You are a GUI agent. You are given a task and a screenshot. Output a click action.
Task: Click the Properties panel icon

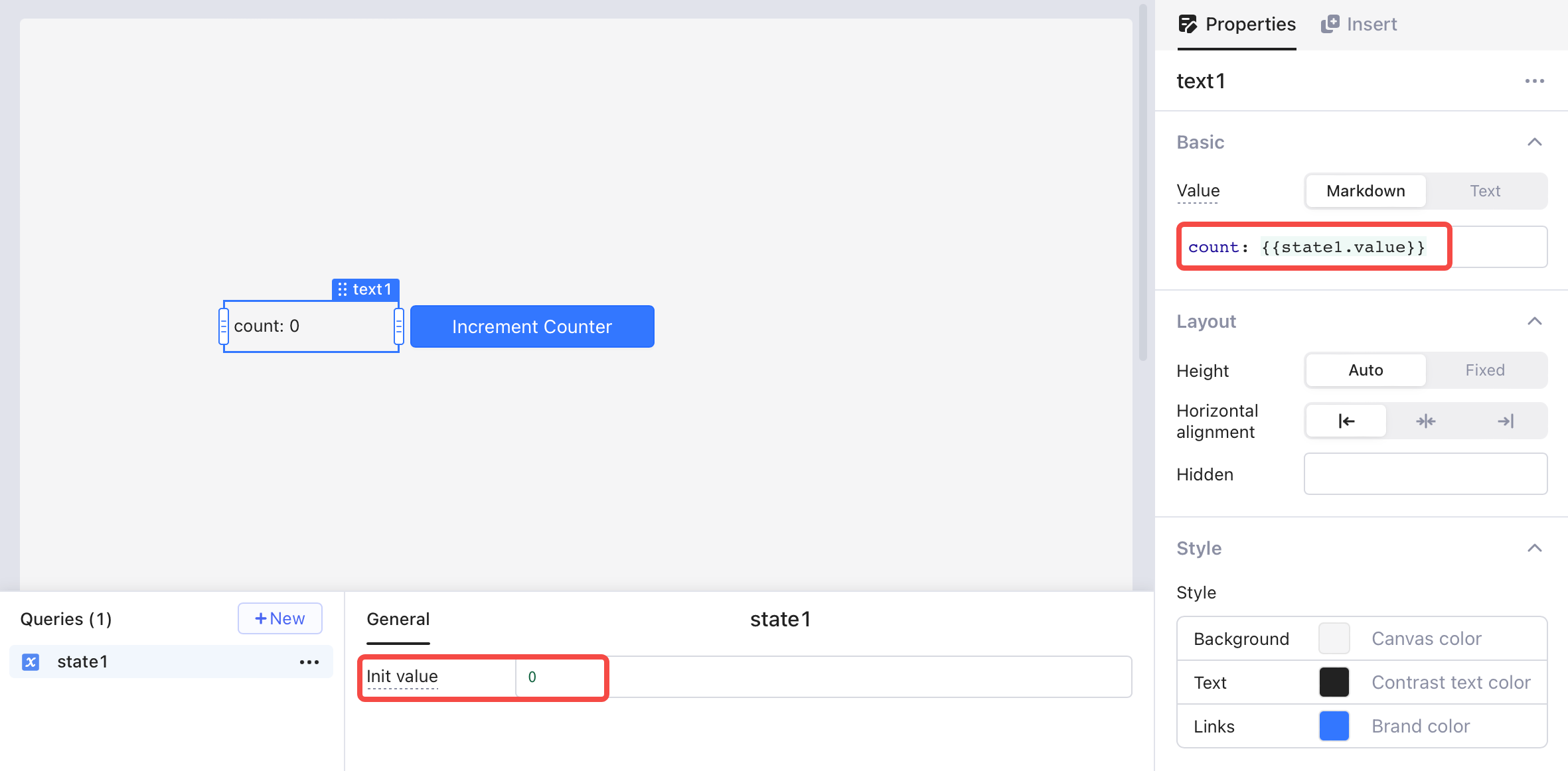click(1188, 25)
